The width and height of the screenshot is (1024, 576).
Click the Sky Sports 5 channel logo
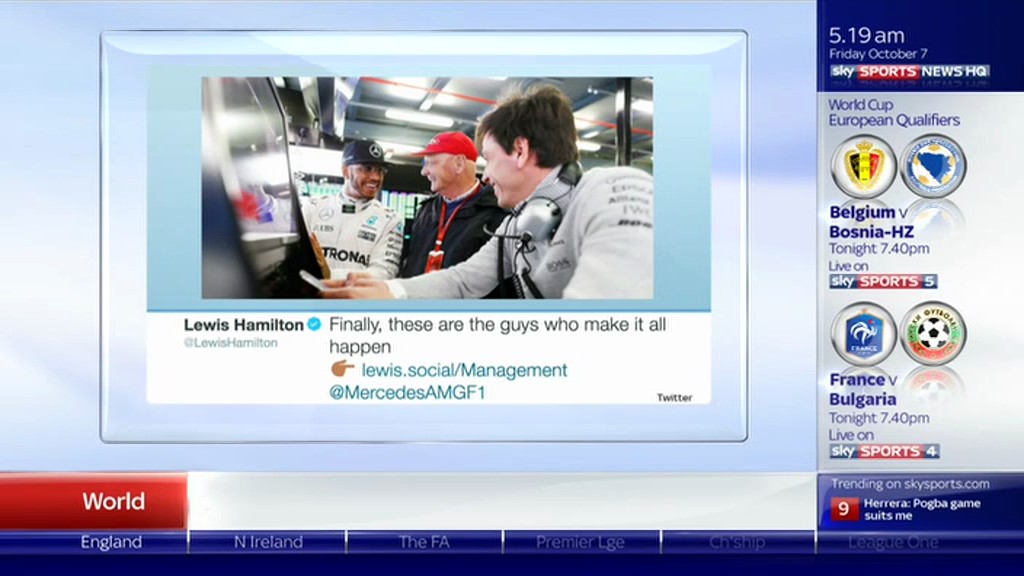883,281
